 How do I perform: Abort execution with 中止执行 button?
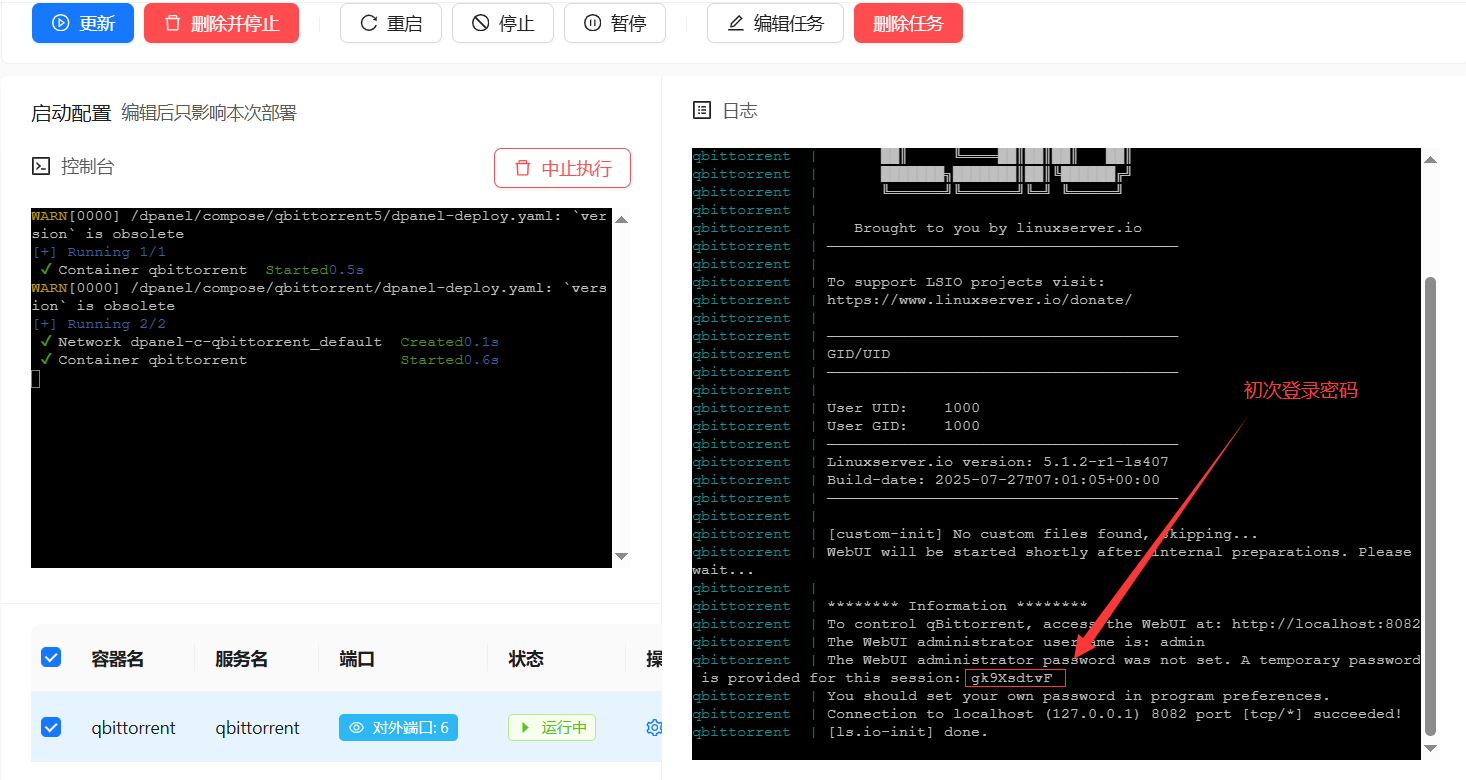point(562,168)
